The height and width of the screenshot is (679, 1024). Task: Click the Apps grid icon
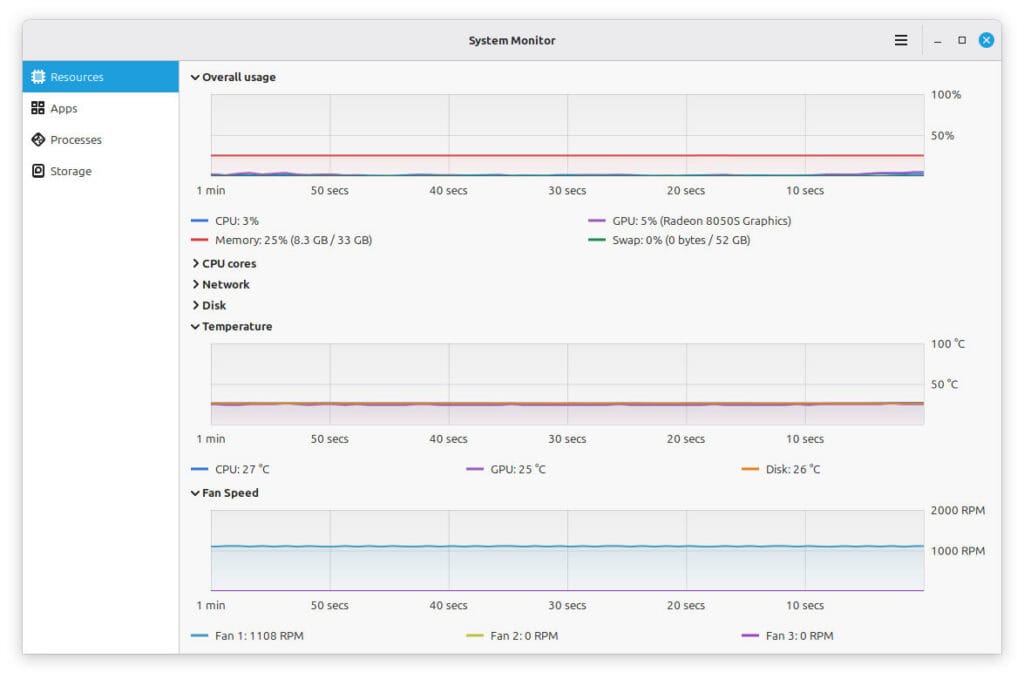[x=38, y=108]
